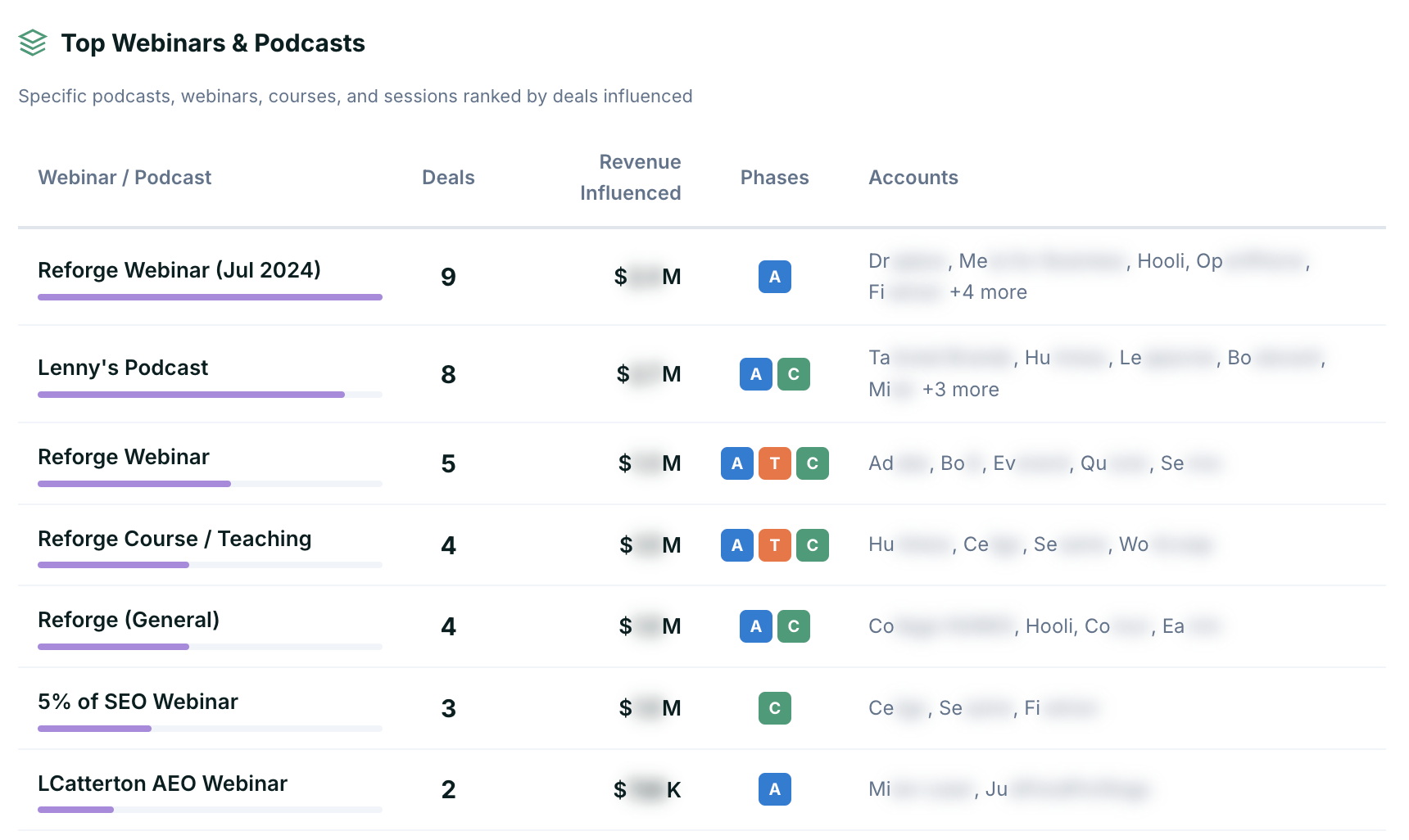Click the blue A badge for Reforge Webinar (Jul 2024)
Image resolution: width=1409 pixels, height=840 pixels.
[774, 277]
